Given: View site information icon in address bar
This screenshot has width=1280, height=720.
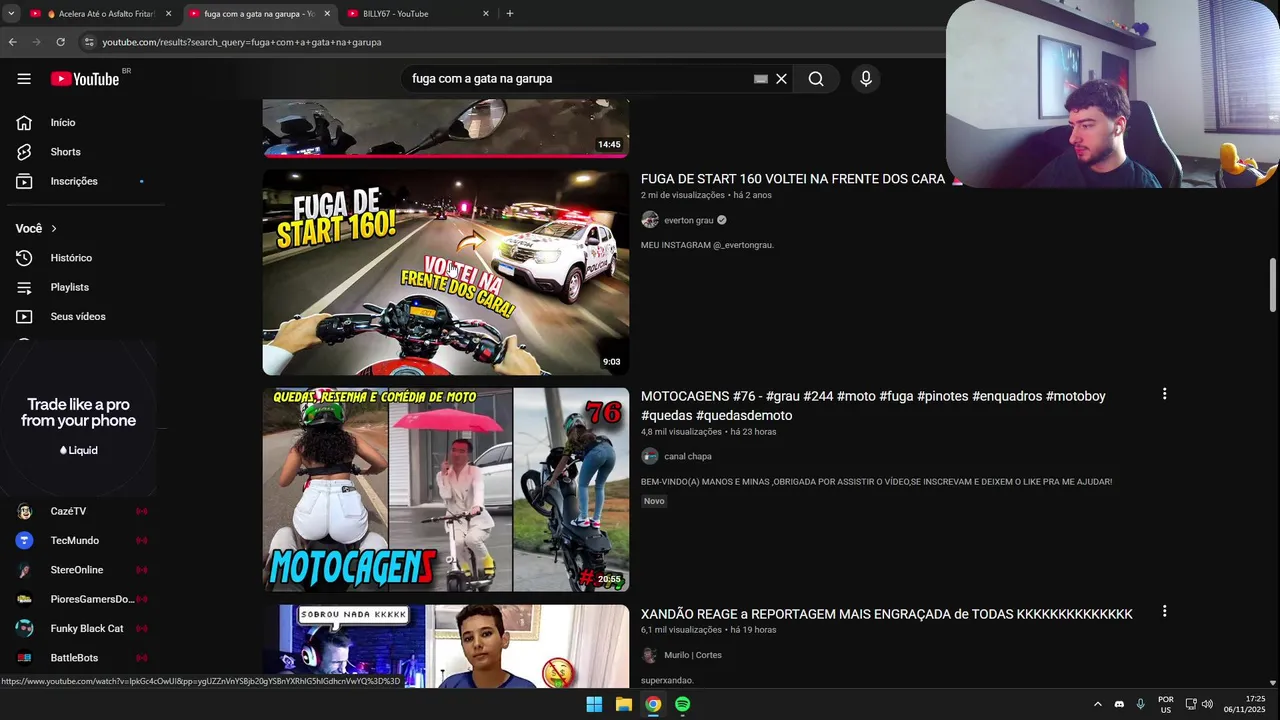Looking at the screenshot, I should click(x=88, y=42).
